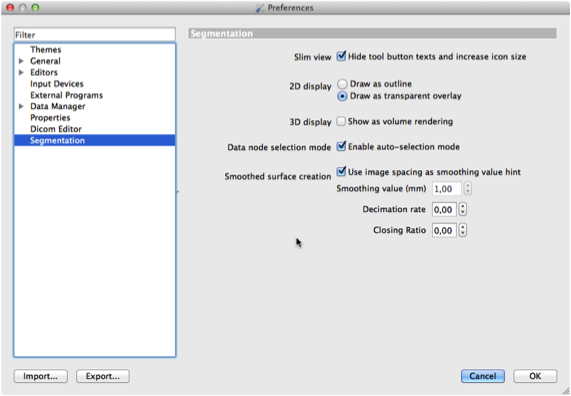Click the 3D display label
The image size is (571, 396).
310,122
